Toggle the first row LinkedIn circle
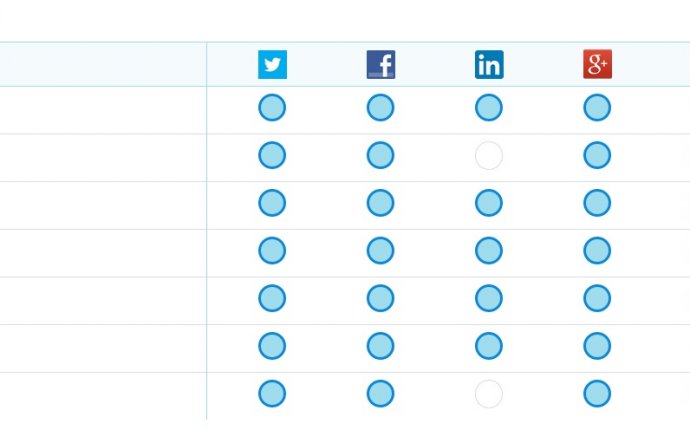690x430 pixels. [488, 107]
